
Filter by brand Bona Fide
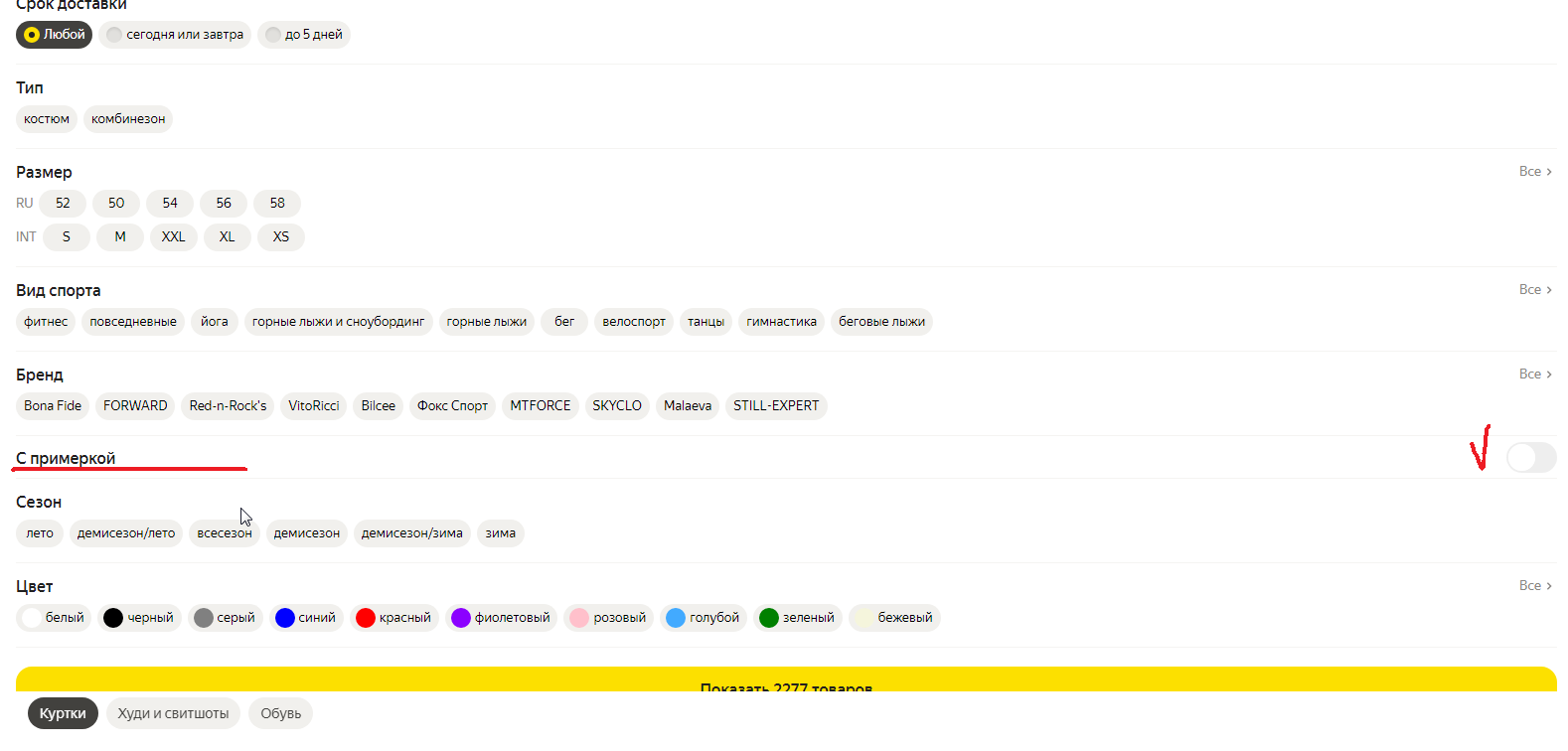[53, 406]
